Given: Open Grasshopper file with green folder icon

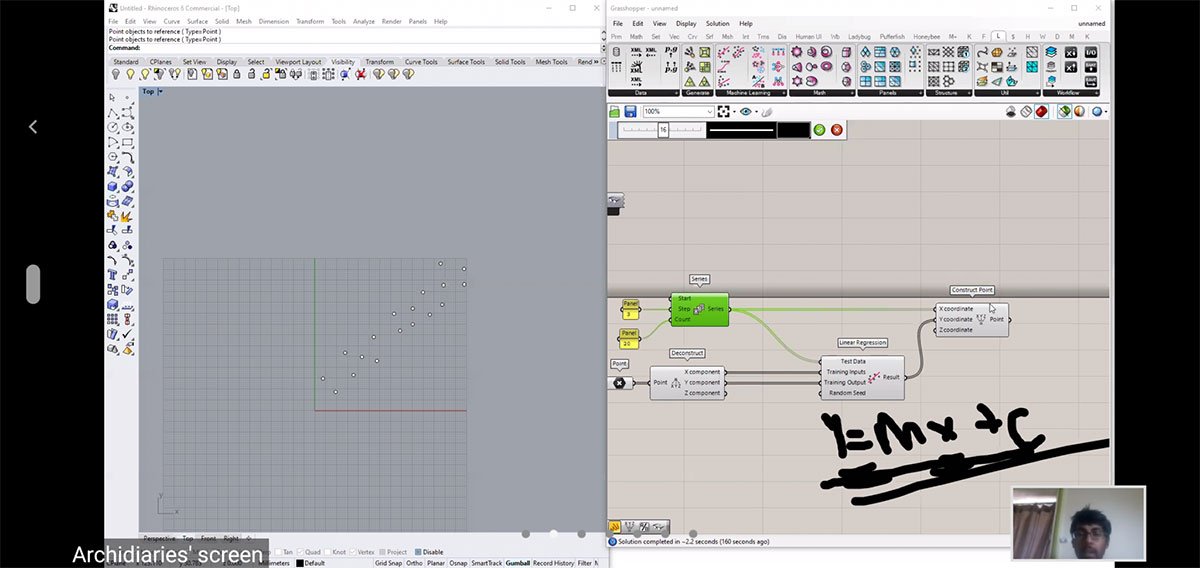Looking at the screenshot, I should click(615, 112).
